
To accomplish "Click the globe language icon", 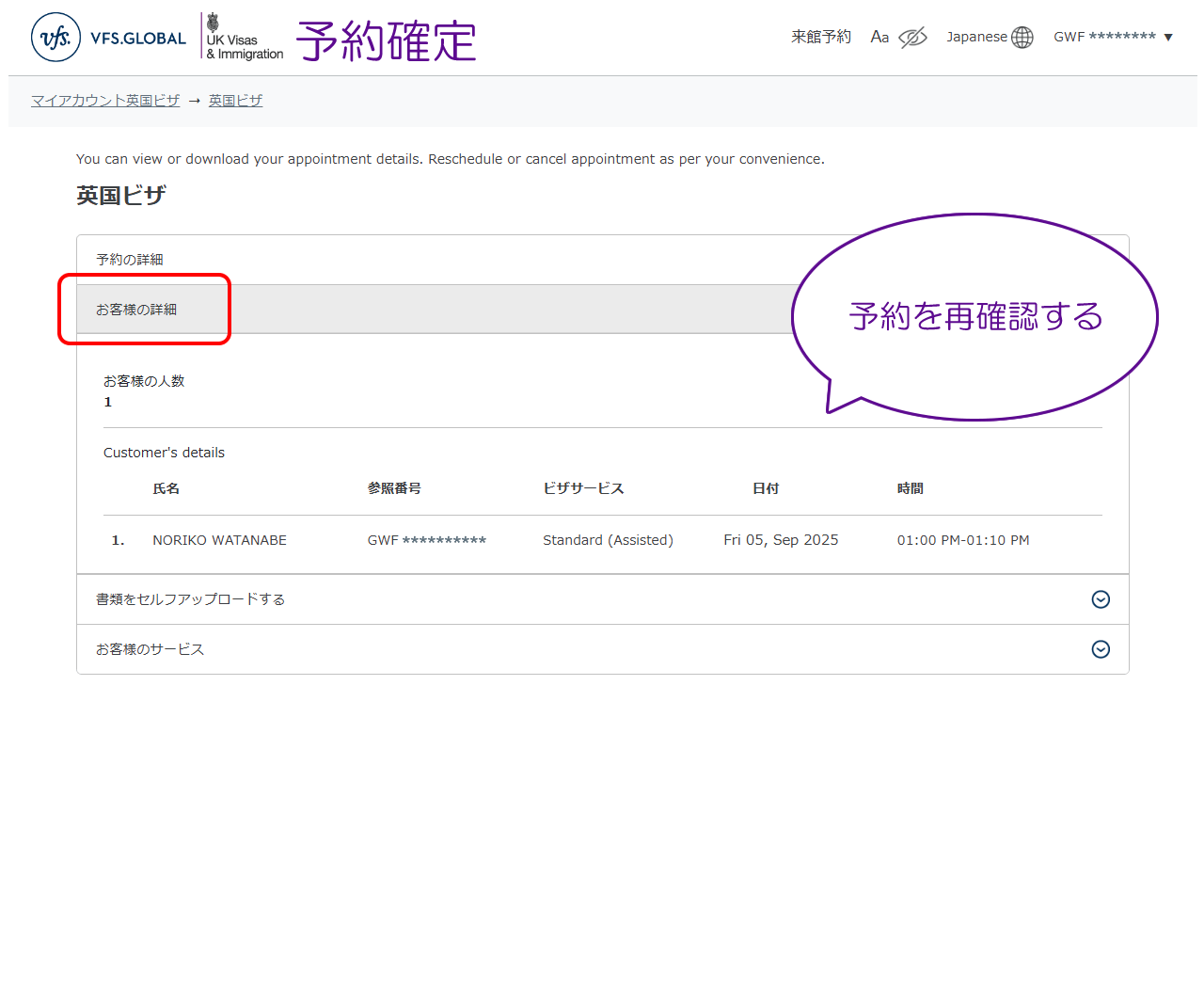I will (1022, 38).
